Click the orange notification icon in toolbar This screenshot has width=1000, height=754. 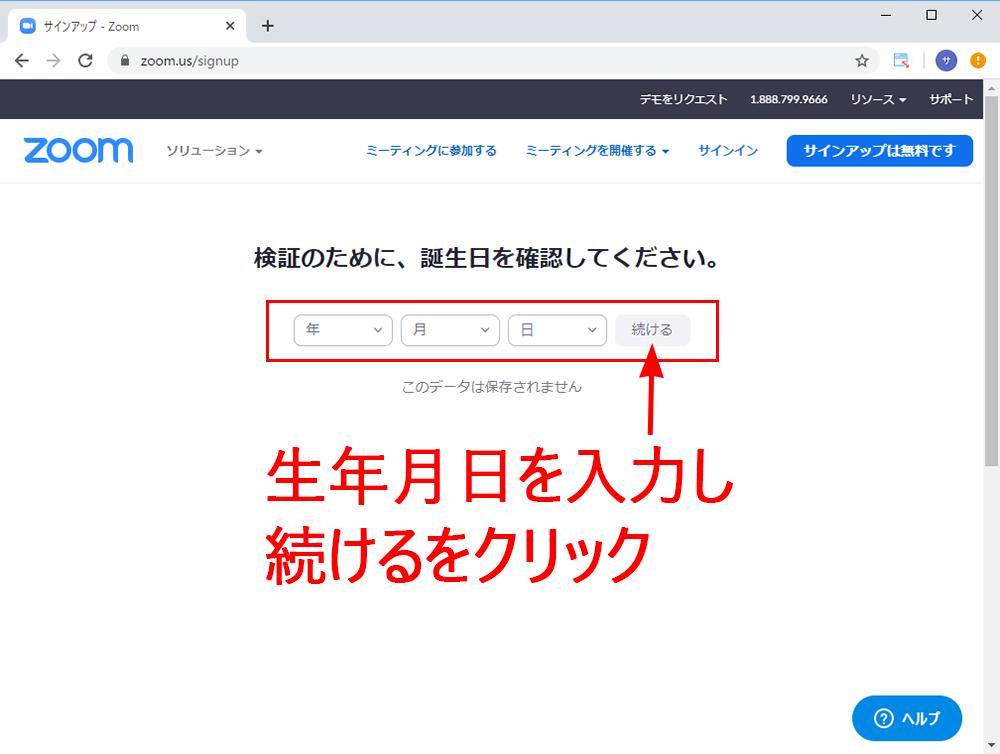point(978,61)
